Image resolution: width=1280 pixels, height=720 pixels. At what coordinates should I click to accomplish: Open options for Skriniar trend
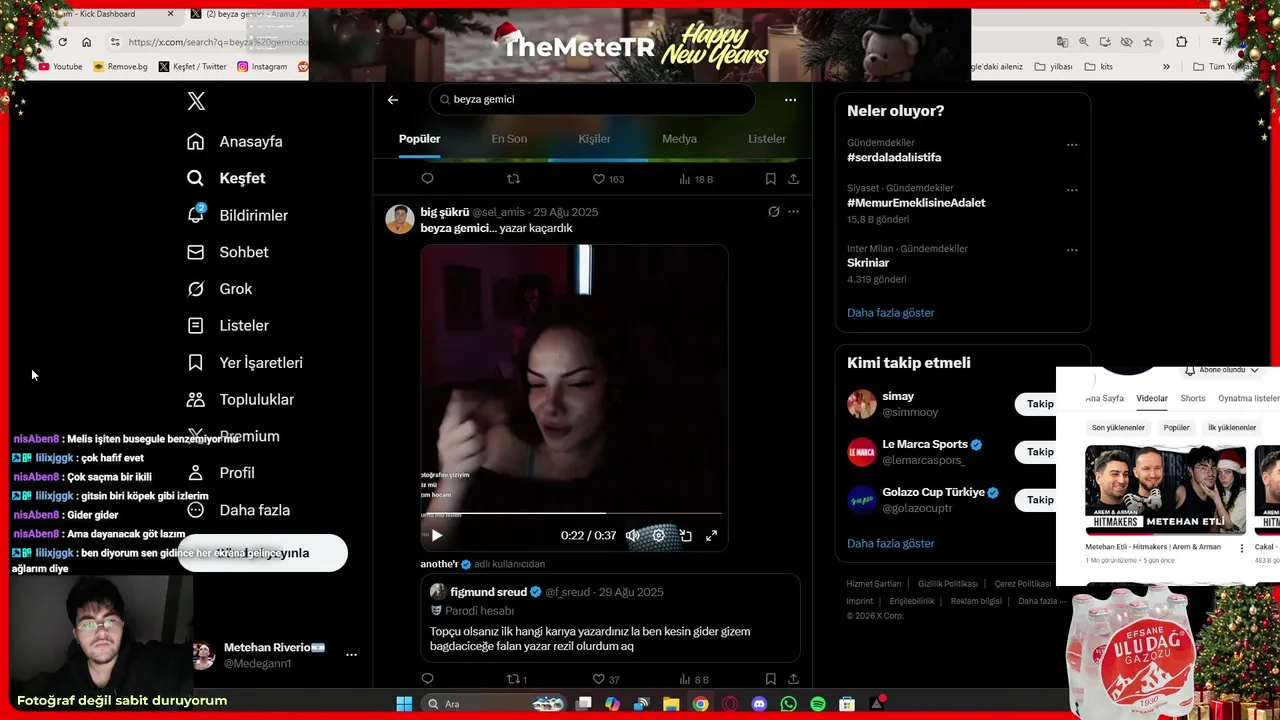tap(1072, 250)
